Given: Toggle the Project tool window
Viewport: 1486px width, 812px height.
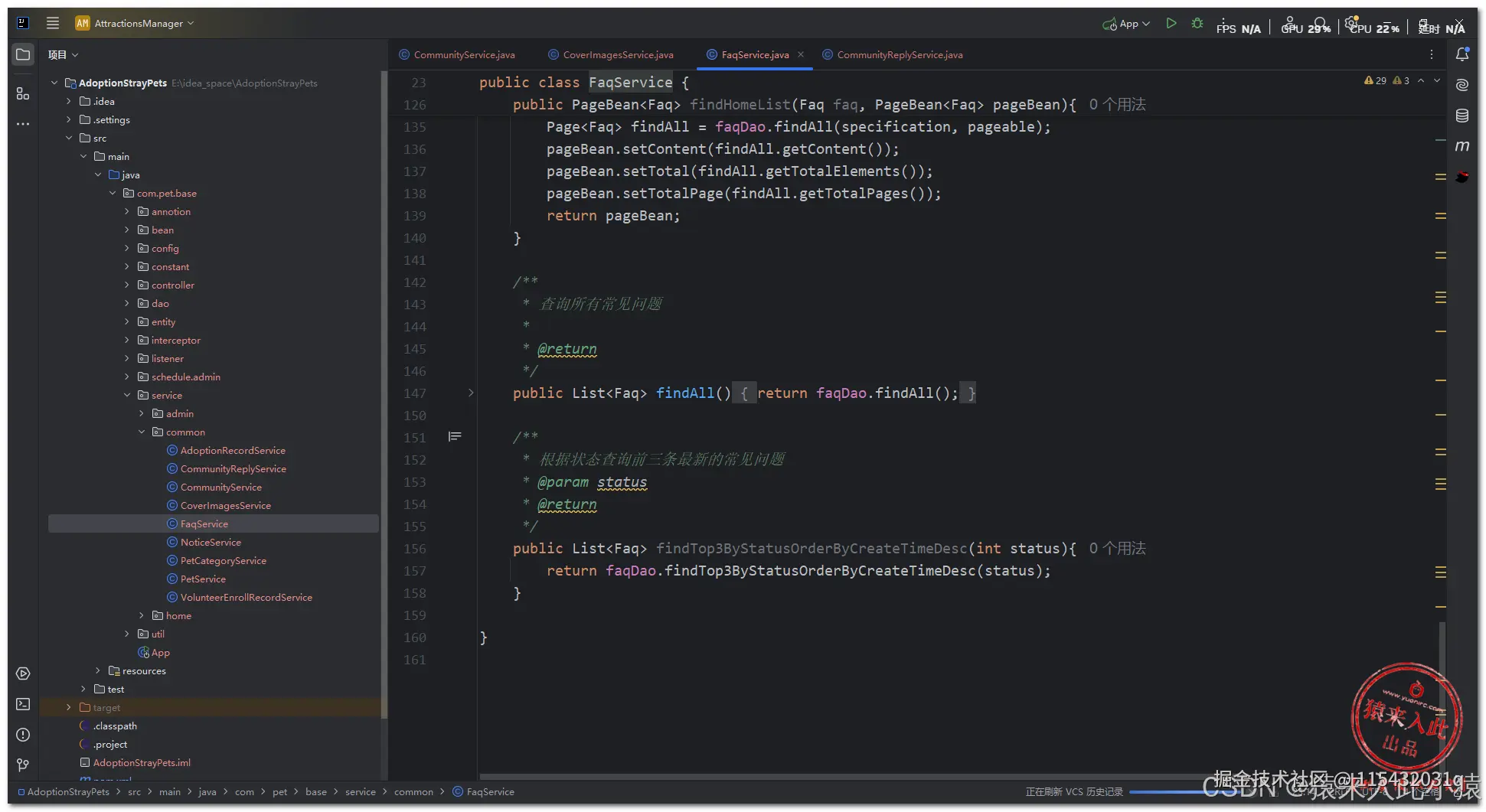Looking at the screenshot, I should tap(23, 54).
